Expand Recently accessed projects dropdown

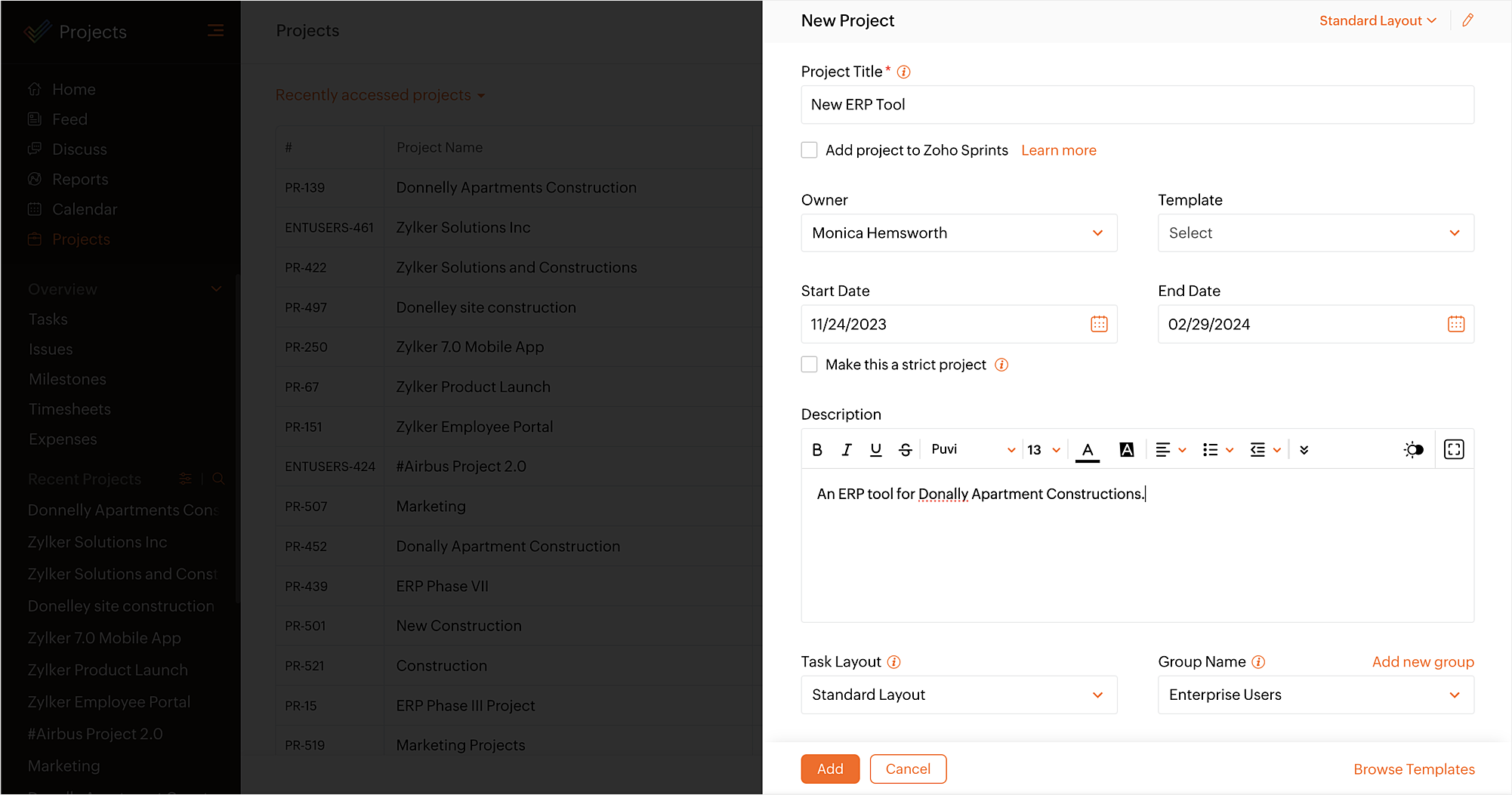[380, 95]
